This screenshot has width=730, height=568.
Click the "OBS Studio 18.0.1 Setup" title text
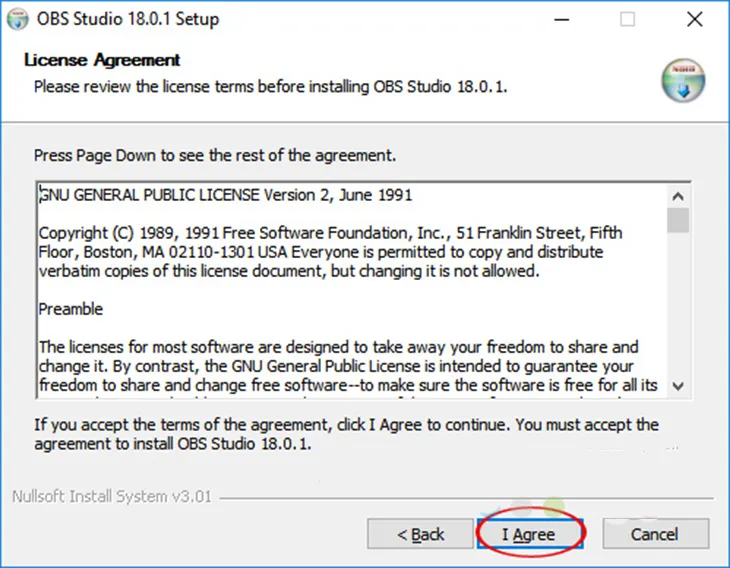point(127,19)
